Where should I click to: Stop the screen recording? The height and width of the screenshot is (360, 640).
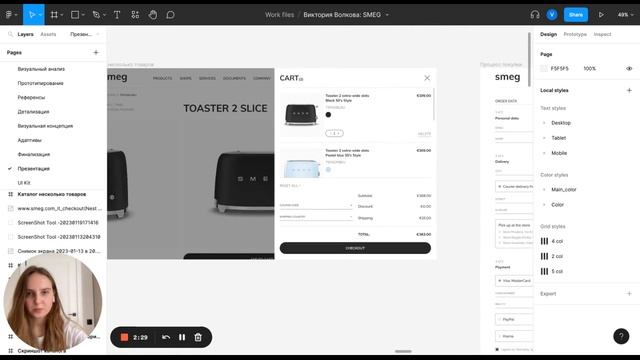tap(124, 337)
